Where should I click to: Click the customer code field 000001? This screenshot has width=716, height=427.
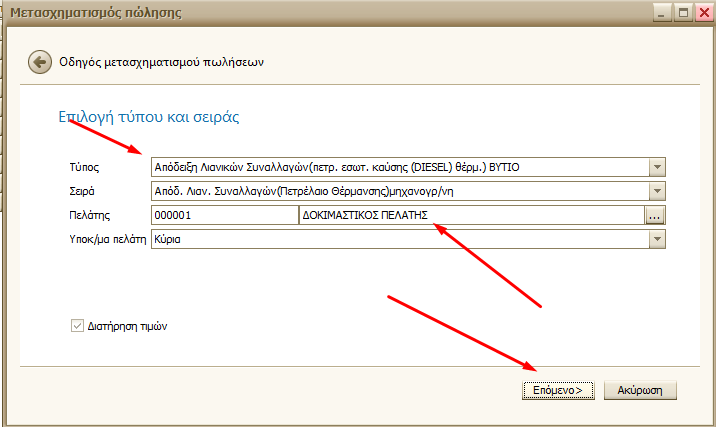pos(223,215)
